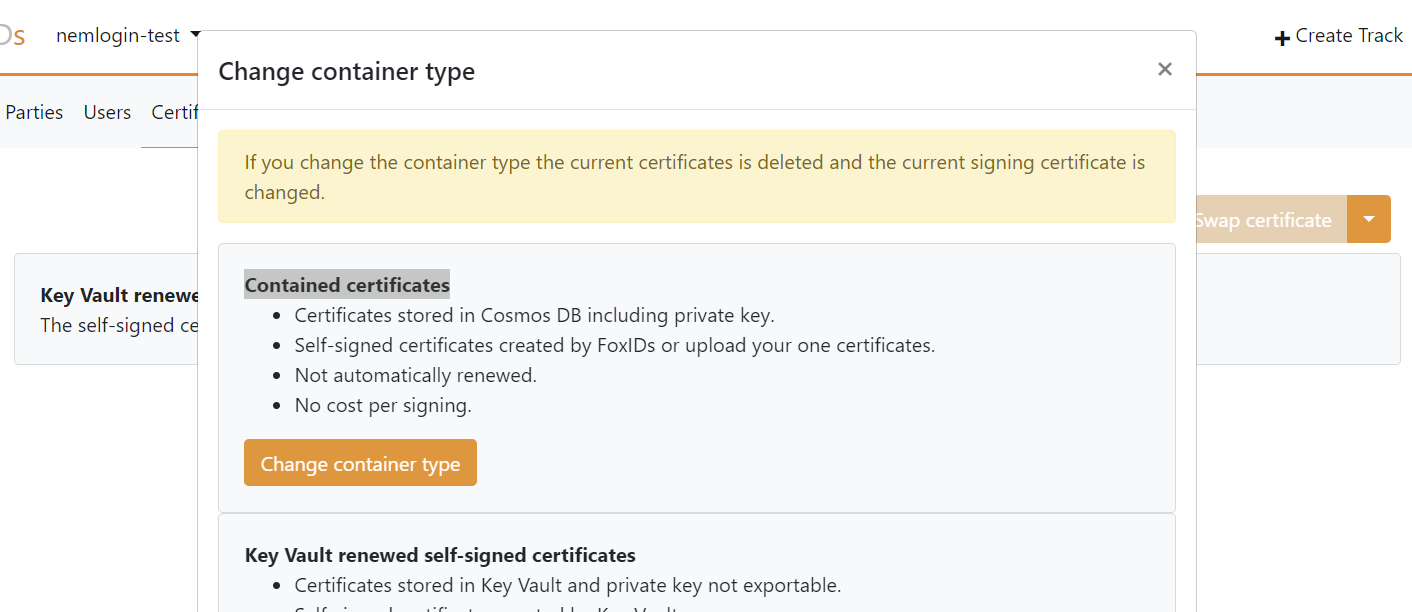Click the plus icon beside Create Track
This screenshot has width=1412, height=612.
(x=1282, y=38)
